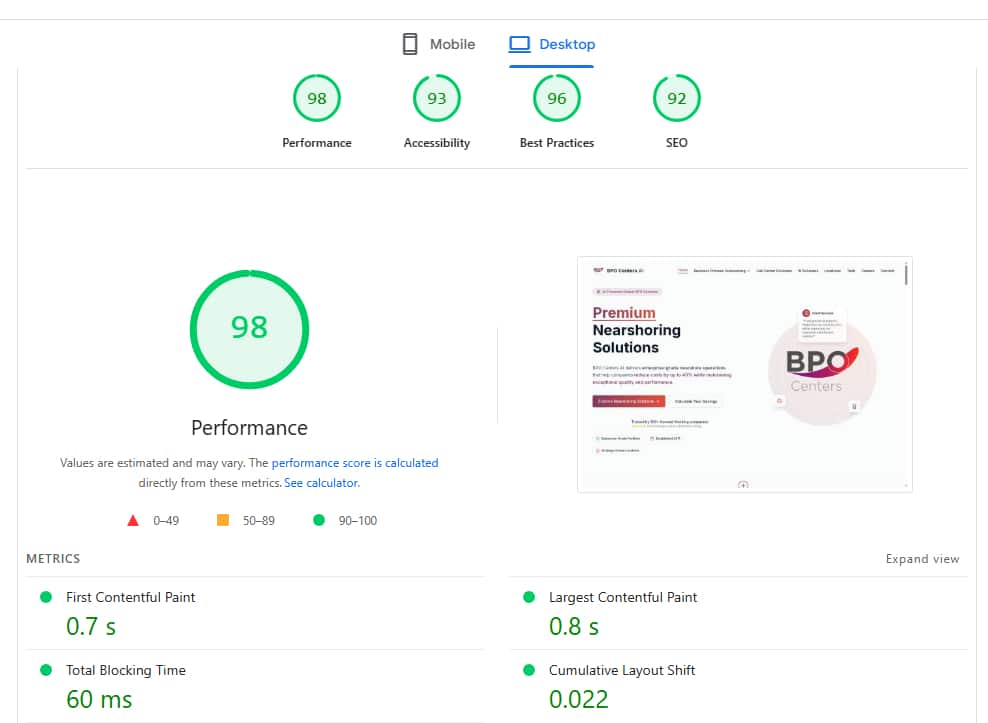Expand the Largest Contentful Paint metric
The image size is (988, 723).
tap(622, 597)
